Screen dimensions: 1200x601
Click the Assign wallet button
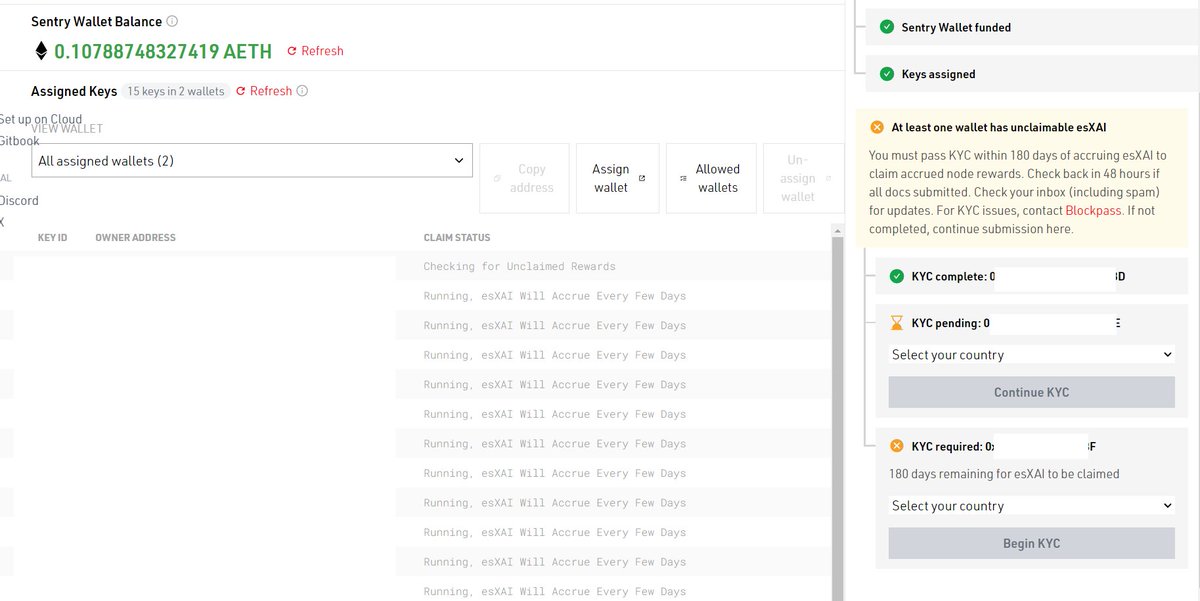pyautogui.click(x=617, y=178)
